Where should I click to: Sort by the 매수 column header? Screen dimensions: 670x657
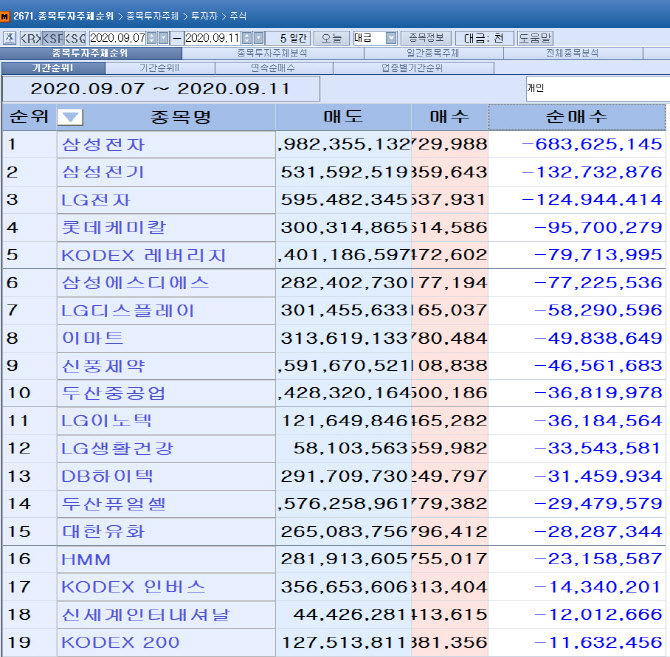pyautogui.click(x=450, y=117)
